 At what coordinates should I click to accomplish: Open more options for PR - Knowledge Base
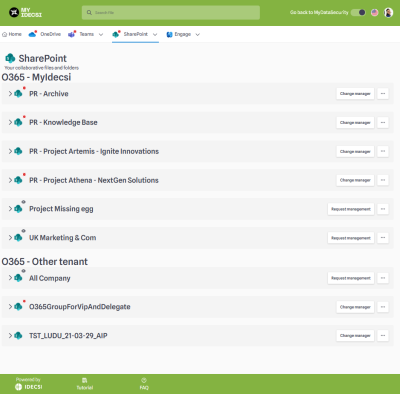coord(383,122)
